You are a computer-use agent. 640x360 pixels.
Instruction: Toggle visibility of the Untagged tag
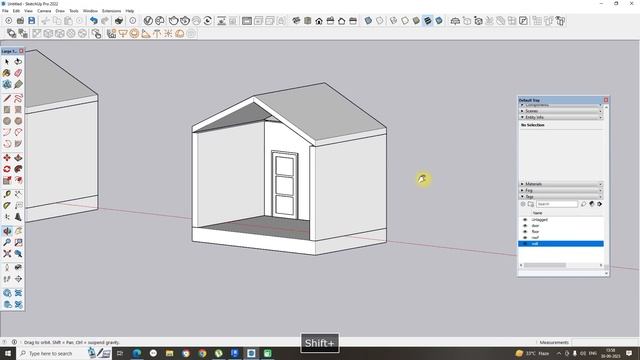coord(525,220)
